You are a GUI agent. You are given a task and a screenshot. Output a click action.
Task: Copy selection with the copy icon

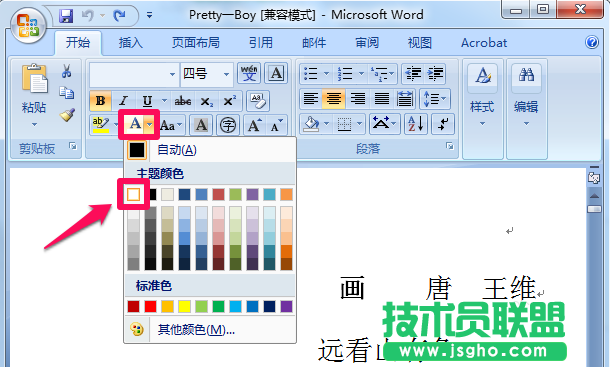67,93
